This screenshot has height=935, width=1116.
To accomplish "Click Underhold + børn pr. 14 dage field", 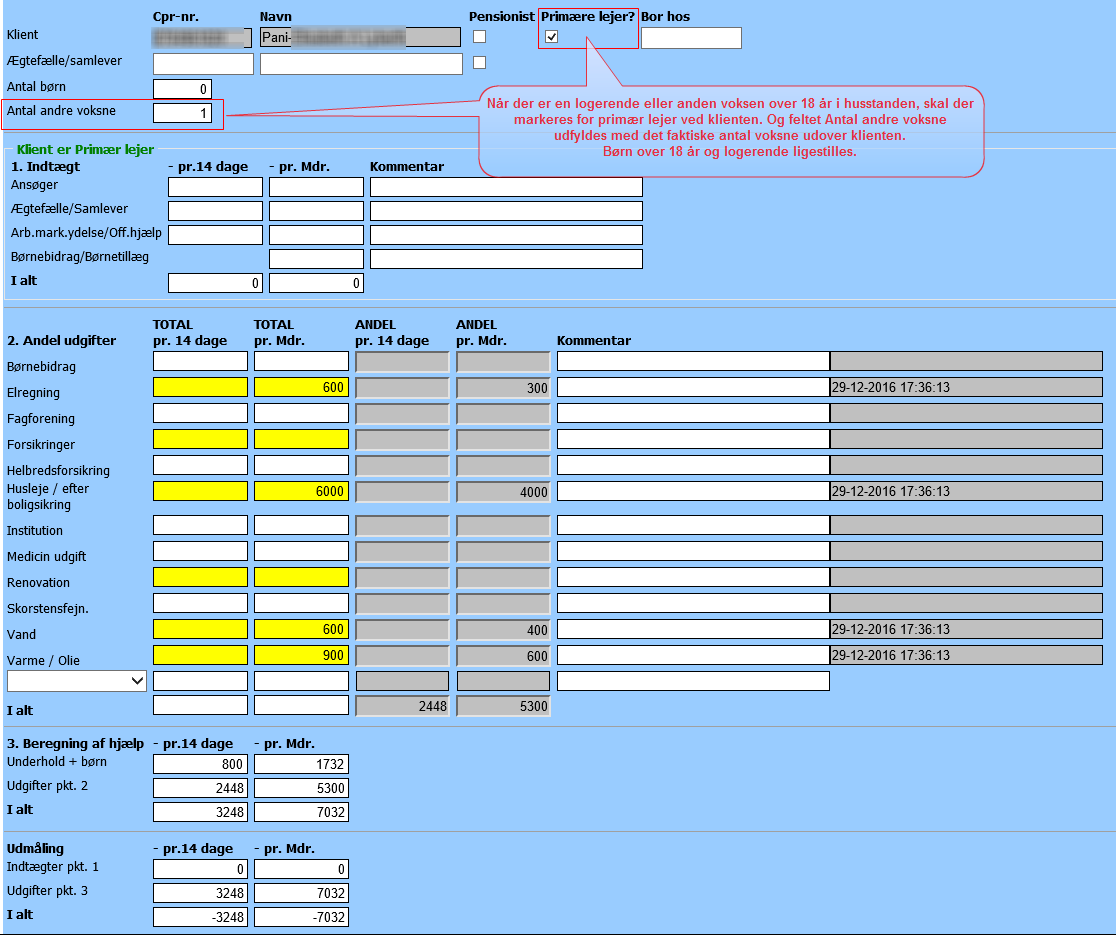I will pyautogui.click(x=201, y=764).
